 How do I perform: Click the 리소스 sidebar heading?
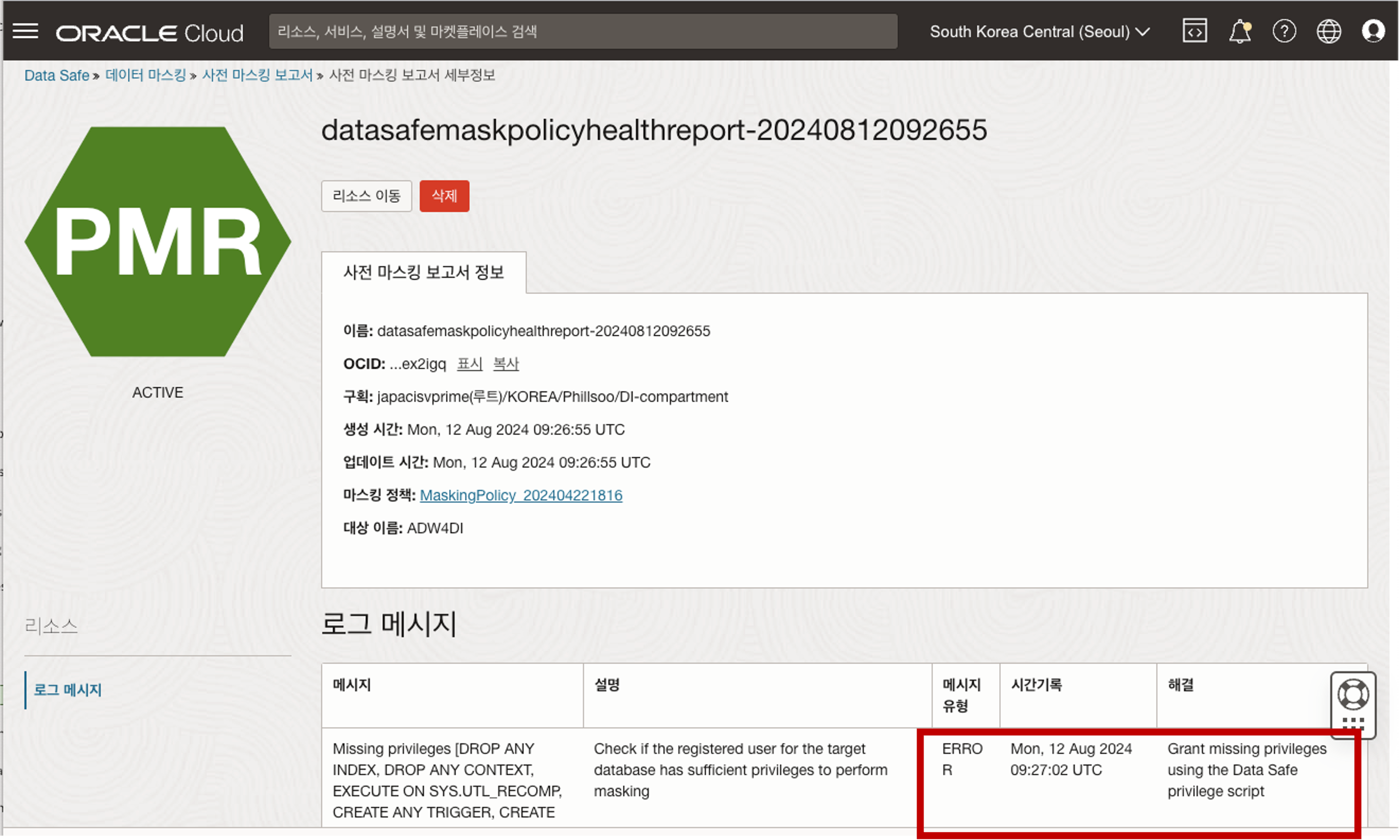(51, 626)
